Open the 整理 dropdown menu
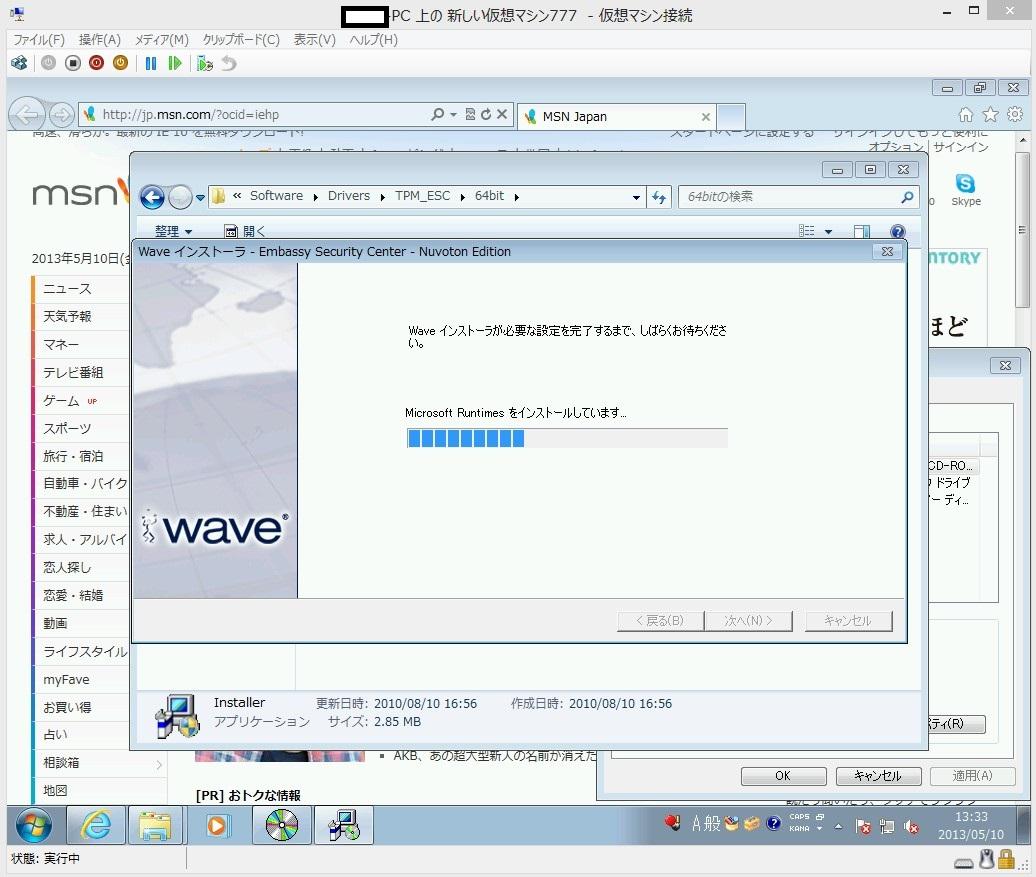 tap(173, 231)
